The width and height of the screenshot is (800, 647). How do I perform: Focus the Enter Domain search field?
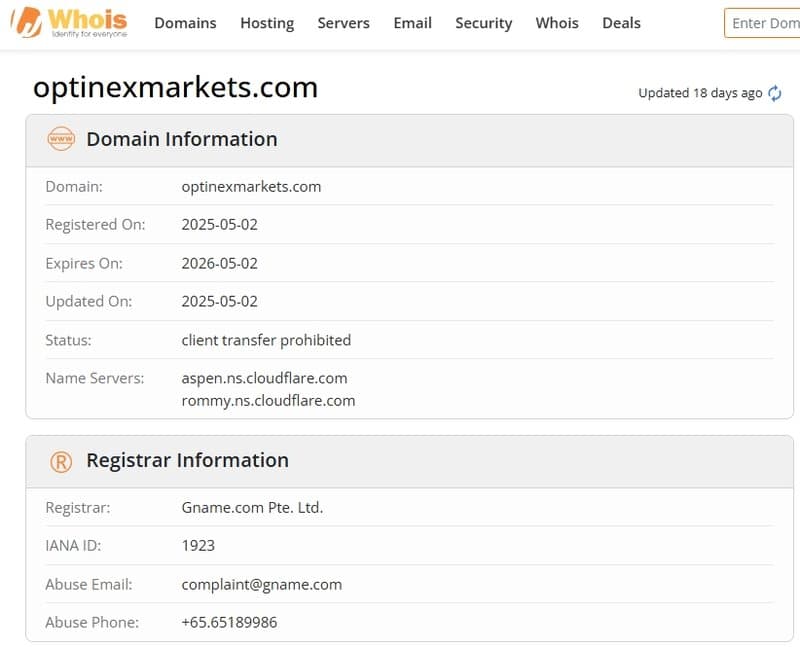pos(764,23)
